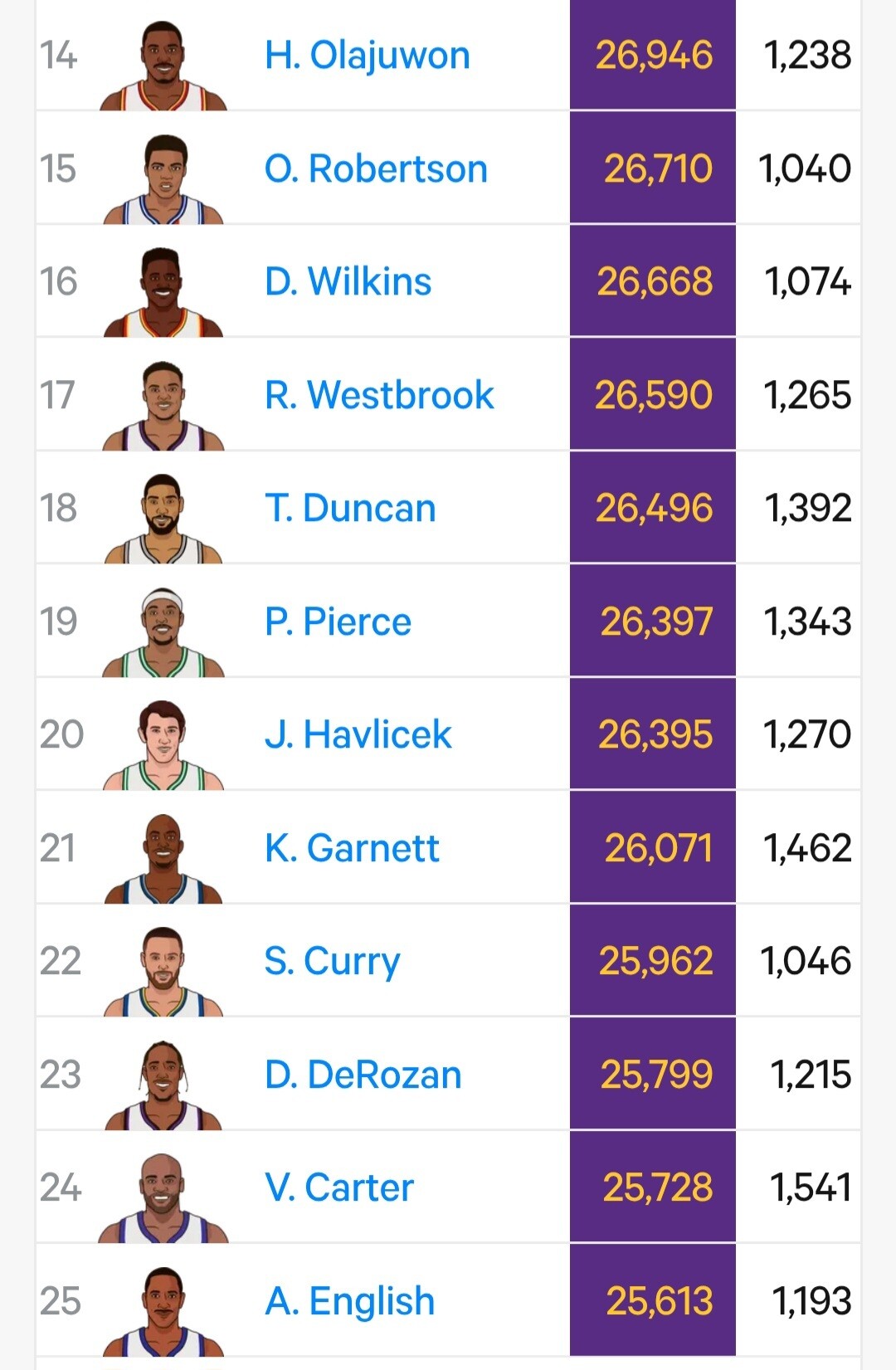The image size is (896, 1370).
Task: Click O. Robertson's cartoon portrait
Action: (163, 179)
